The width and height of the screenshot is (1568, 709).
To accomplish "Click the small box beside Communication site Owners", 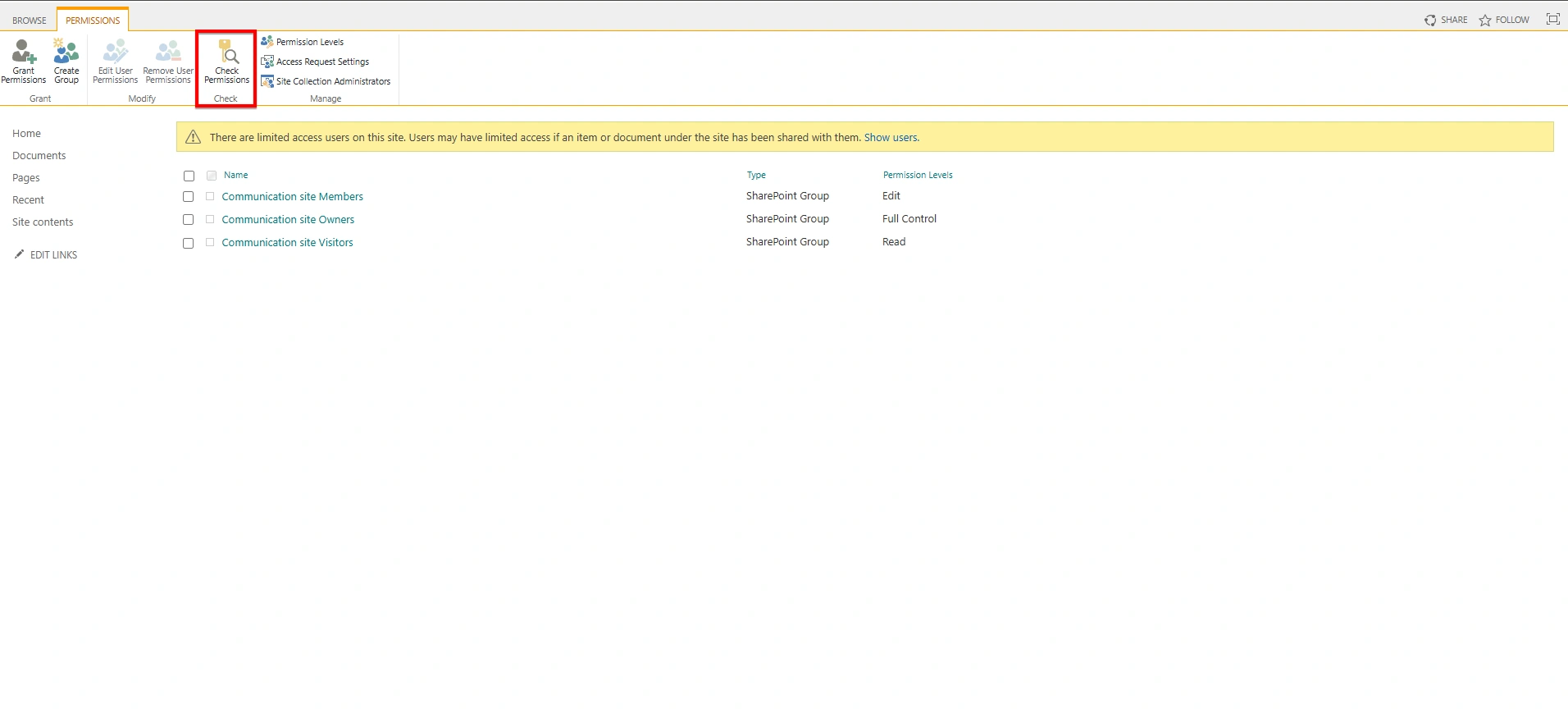I will [210, 219].
